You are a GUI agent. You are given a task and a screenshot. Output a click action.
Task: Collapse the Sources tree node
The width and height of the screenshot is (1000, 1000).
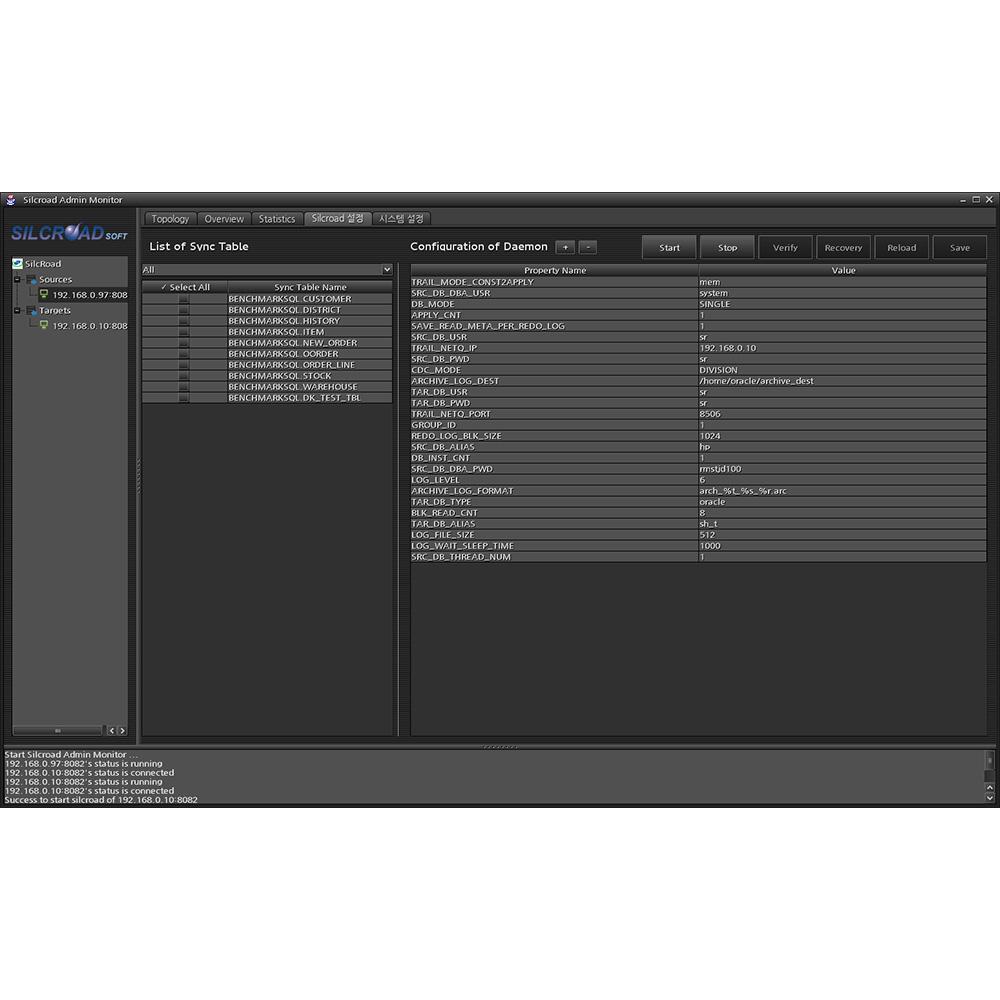click(16, 279)
